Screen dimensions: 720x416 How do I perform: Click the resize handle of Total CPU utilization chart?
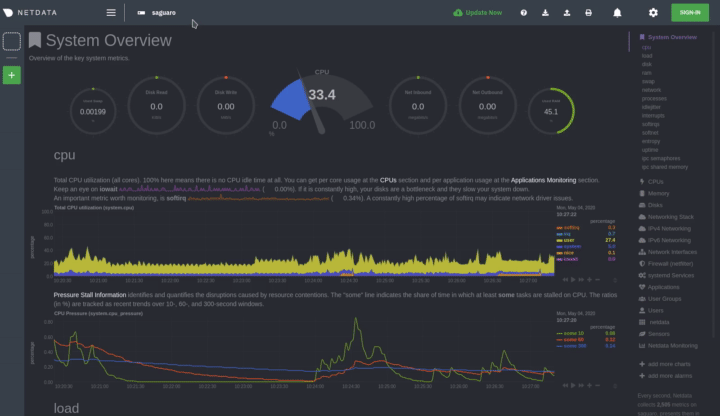click(x=615, y=280)
